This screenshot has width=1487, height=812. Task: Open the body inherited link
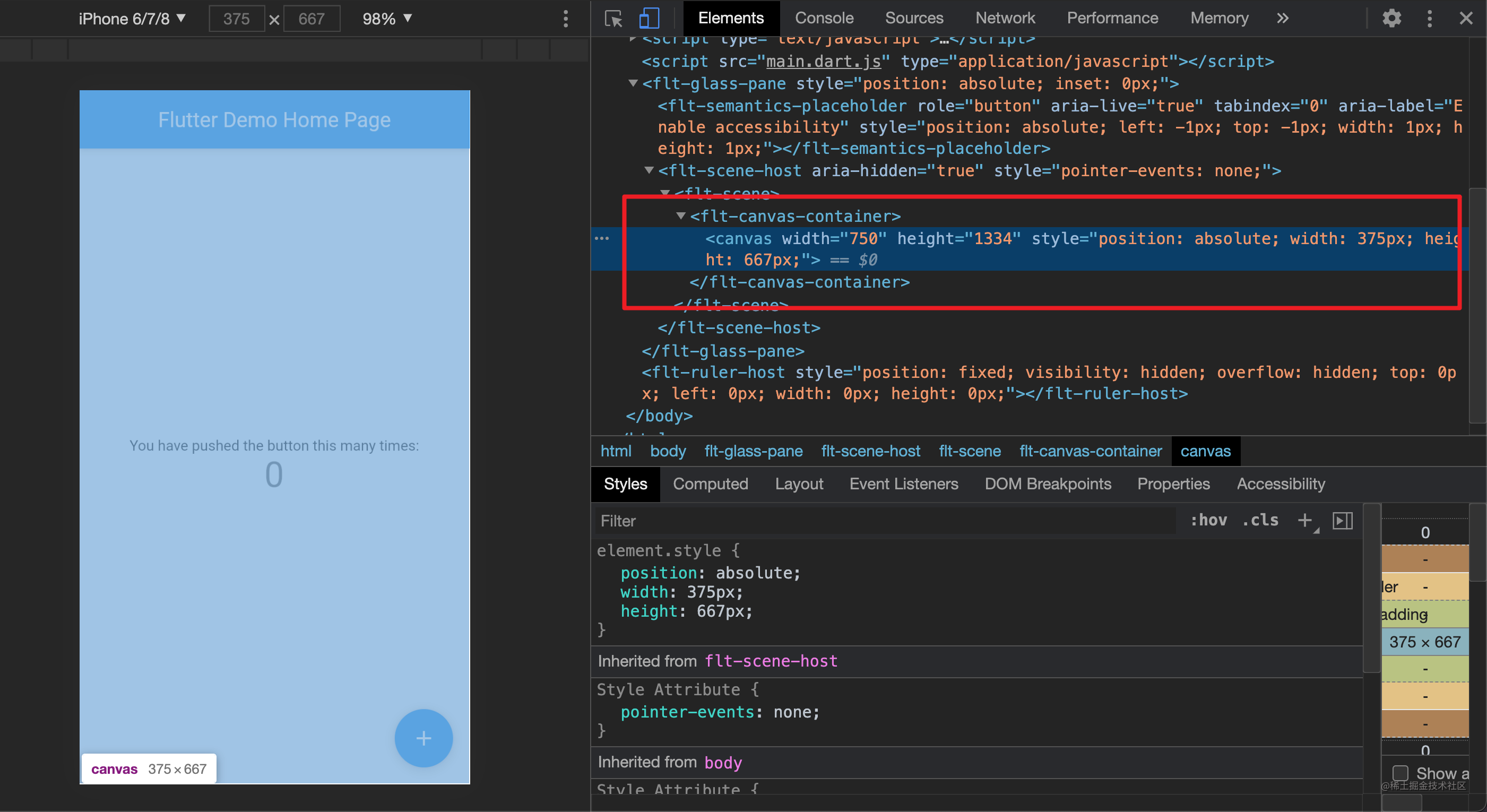tap(723, 762)
